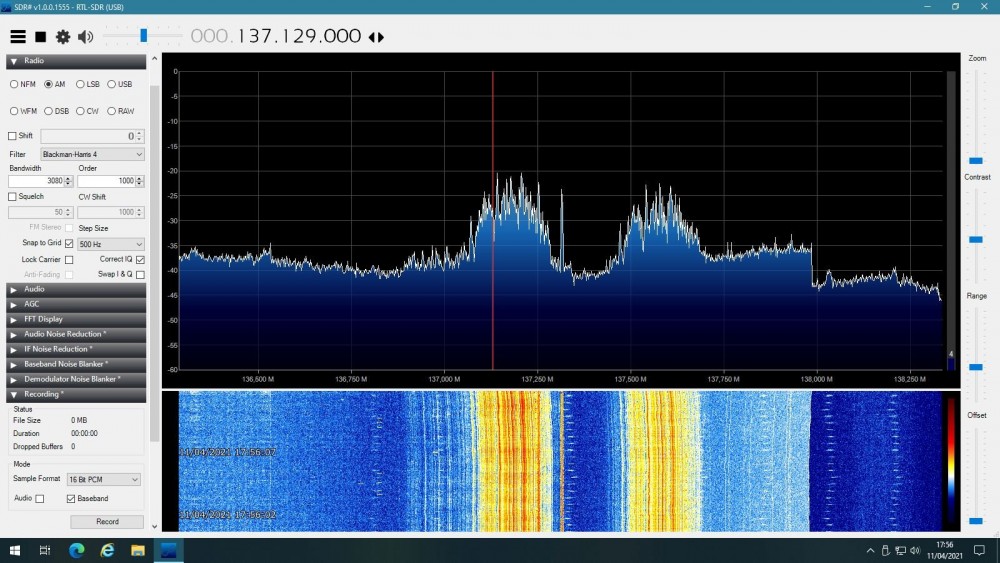The width and height of the screenshot is (1000, 563).
Task: Adjust the Range slider handle
Action: click(976, 367)
